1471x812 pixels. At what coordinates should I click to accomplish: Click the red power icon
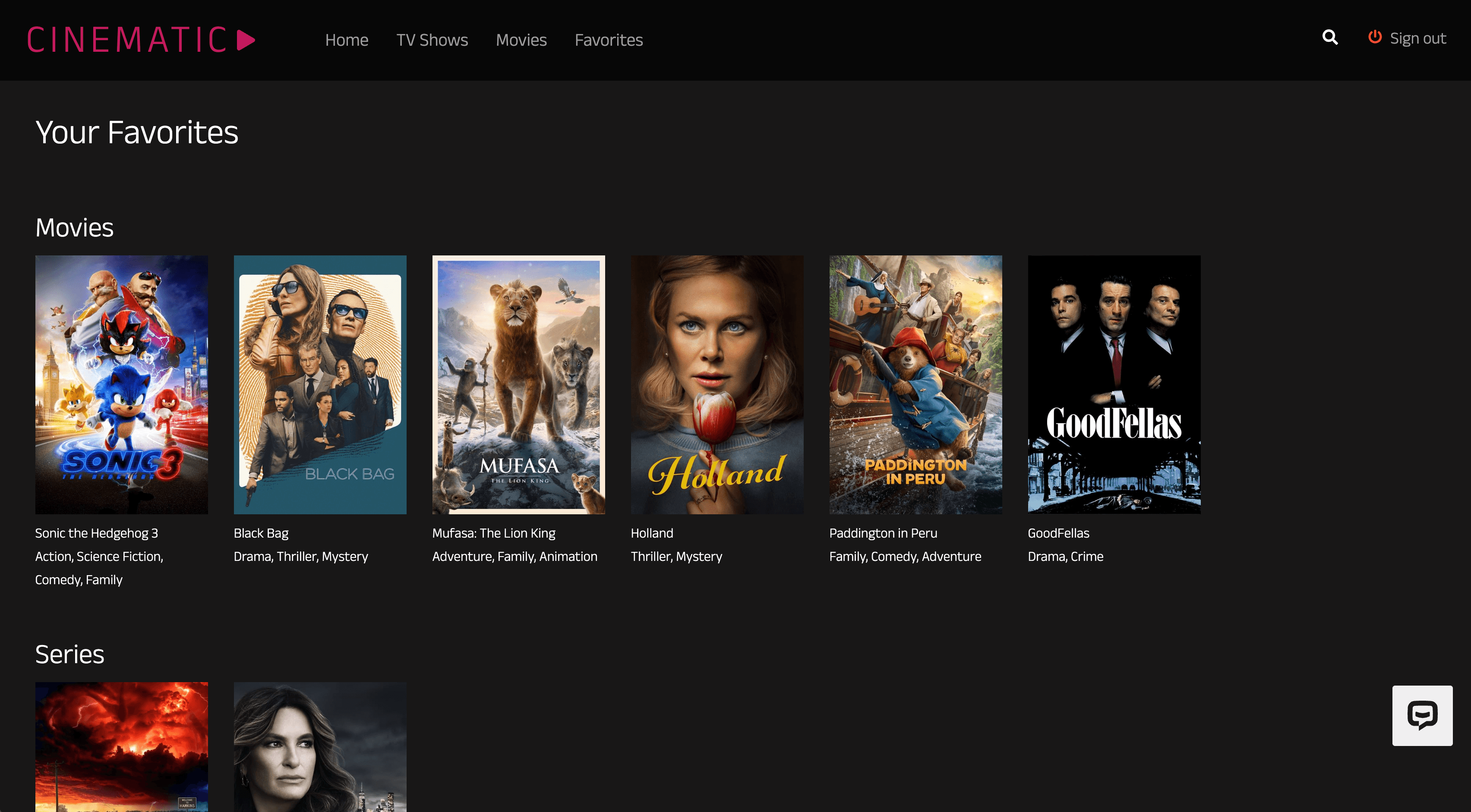(x=1374, y=37)
